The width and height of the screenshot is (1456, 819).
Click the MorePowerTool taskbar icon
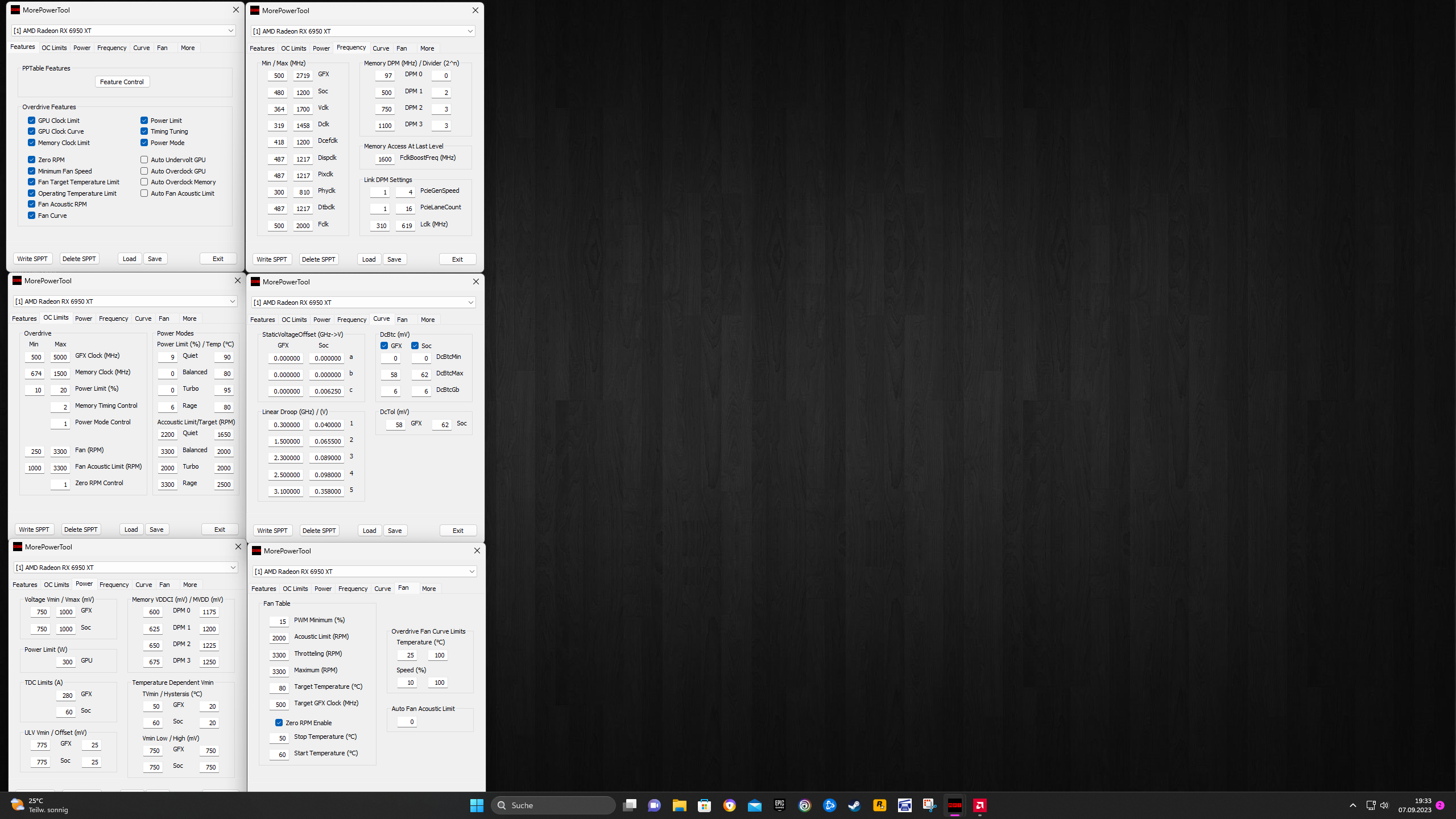(x=954, y=805)
